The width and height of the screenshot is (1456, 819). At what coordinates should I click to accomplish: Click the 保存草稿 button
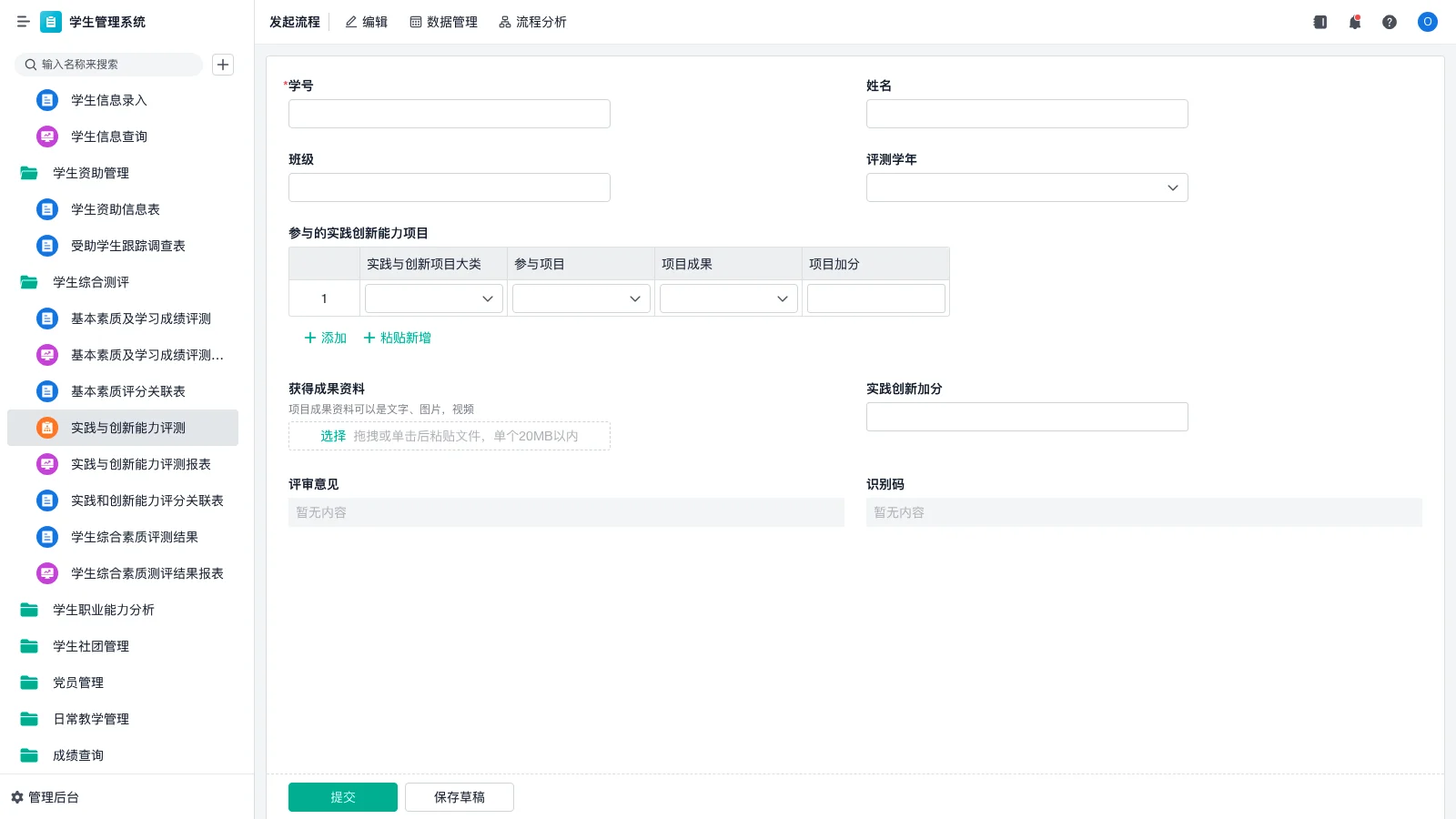(x=459, y=796)
